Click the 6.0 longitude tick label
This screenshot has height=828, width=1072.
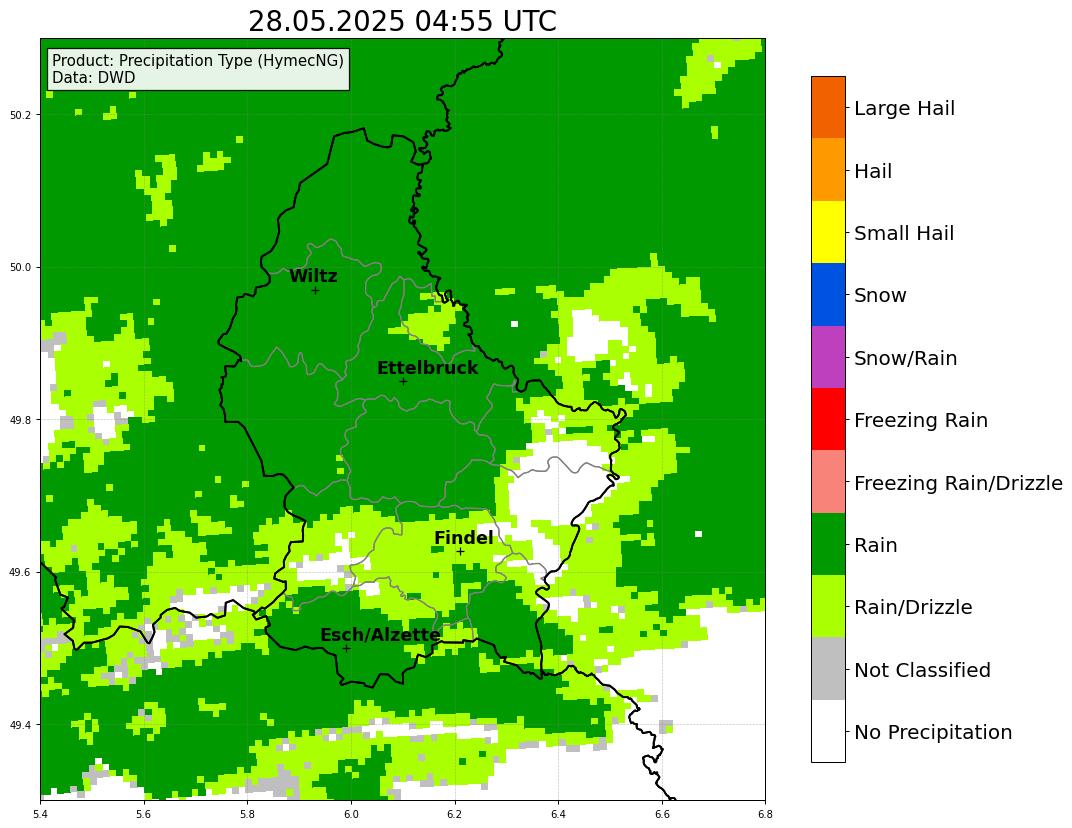click(351, 814)
